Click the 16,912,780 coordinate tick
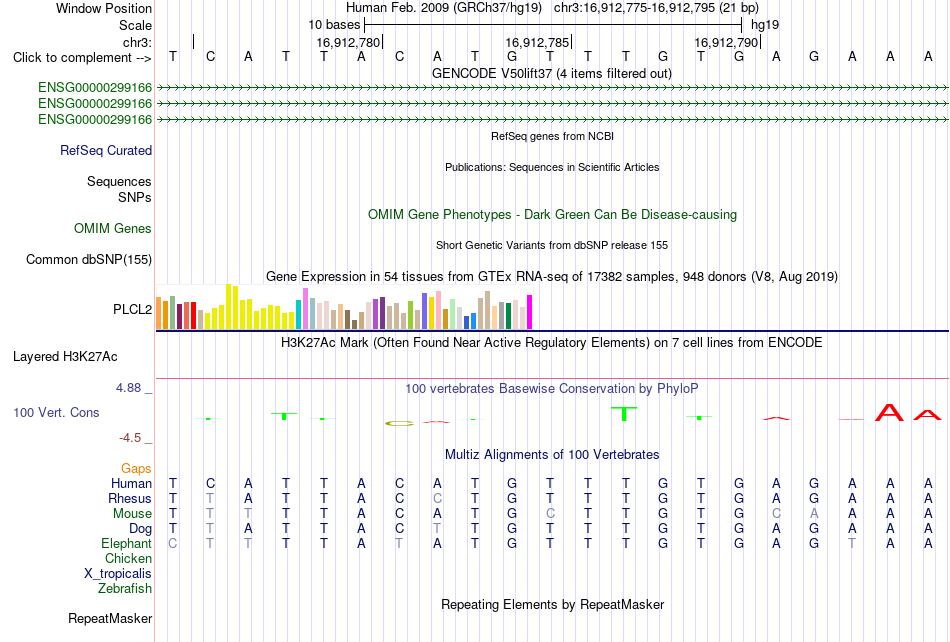Screen dimensions: 950x642 (x=348, y=42)
